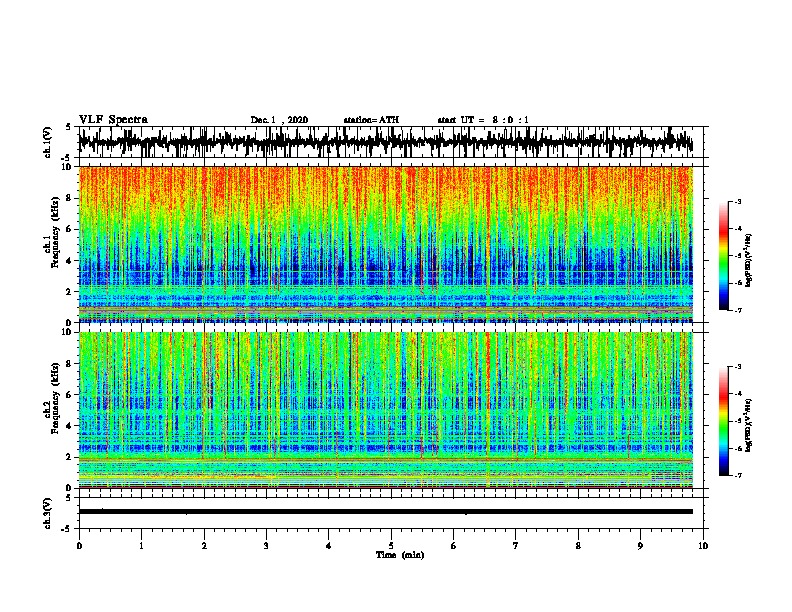The height and width of the screenshot is (612, 792).
Task: Click time axis tick label "7"
Action: pyautogui.click(x=516, y=546)
